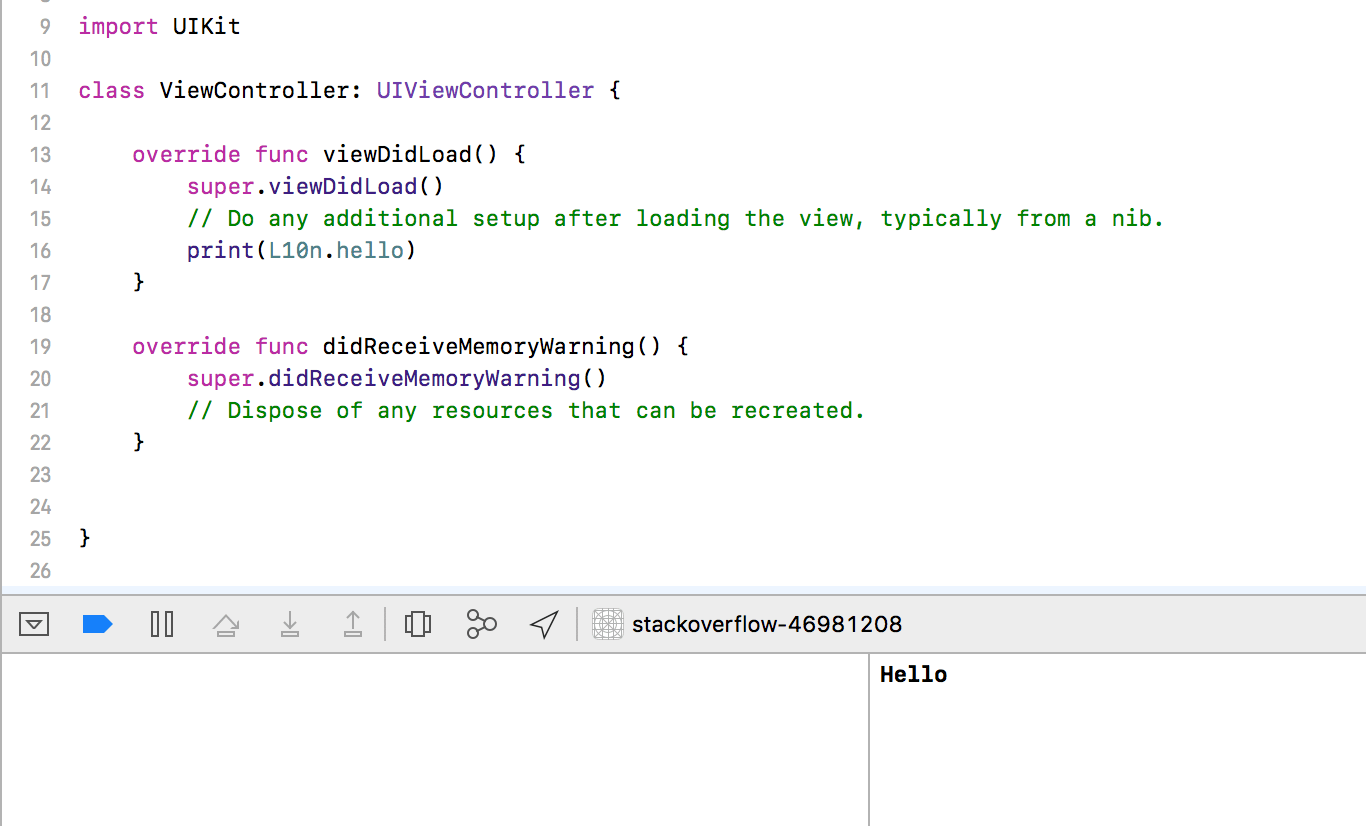Deactivate all breakpoints in the debug bar
1366x826 pixels.
coord(99,624)
